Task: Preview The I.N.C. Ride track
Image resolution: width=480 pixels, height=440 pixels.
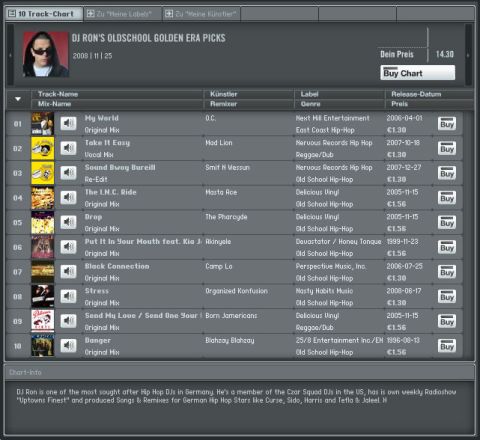Action: [x=68, y=197]
